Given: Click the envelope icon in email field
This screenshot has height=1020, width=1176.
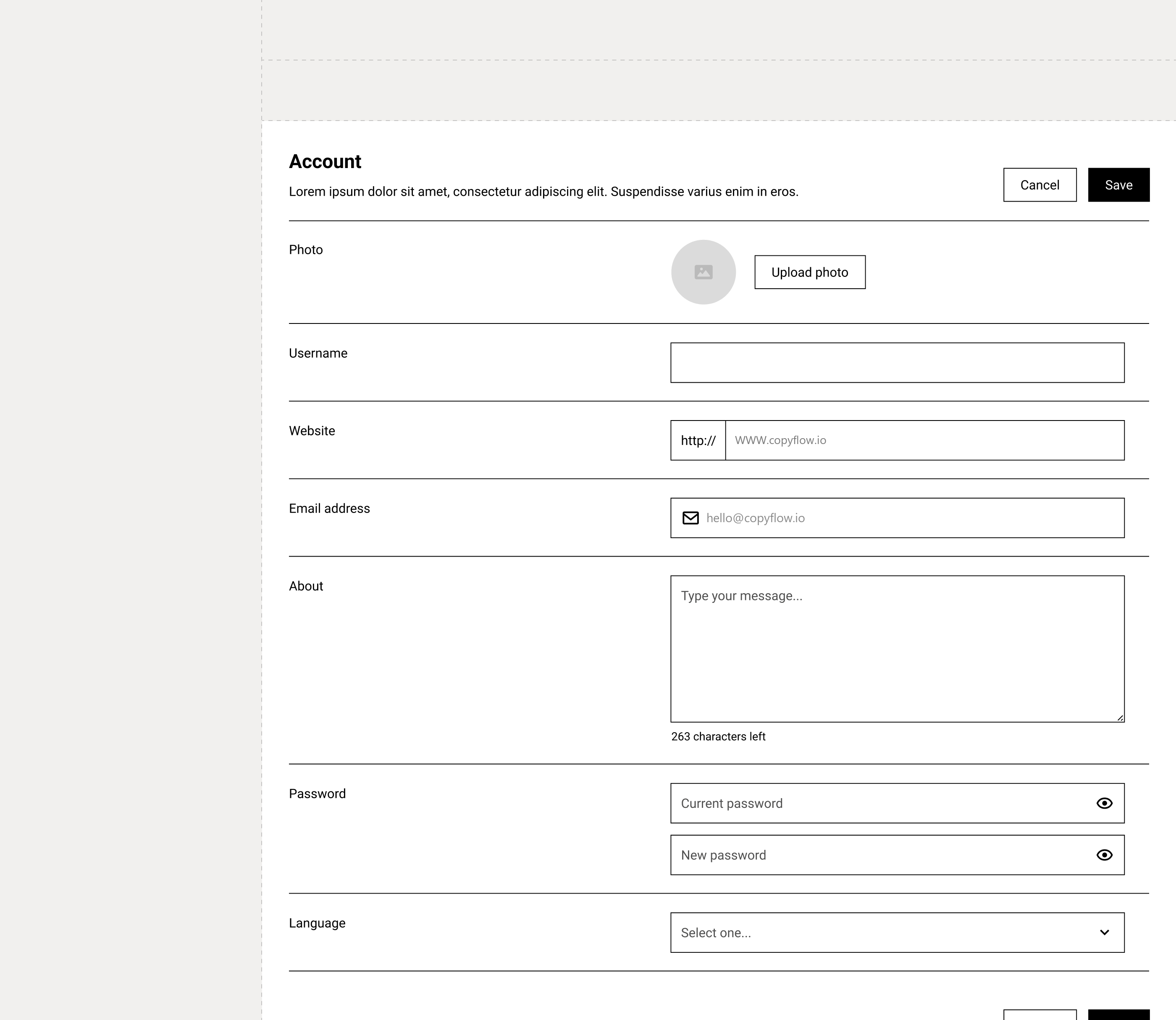Looking at the screenshot, I should point(690,518).
